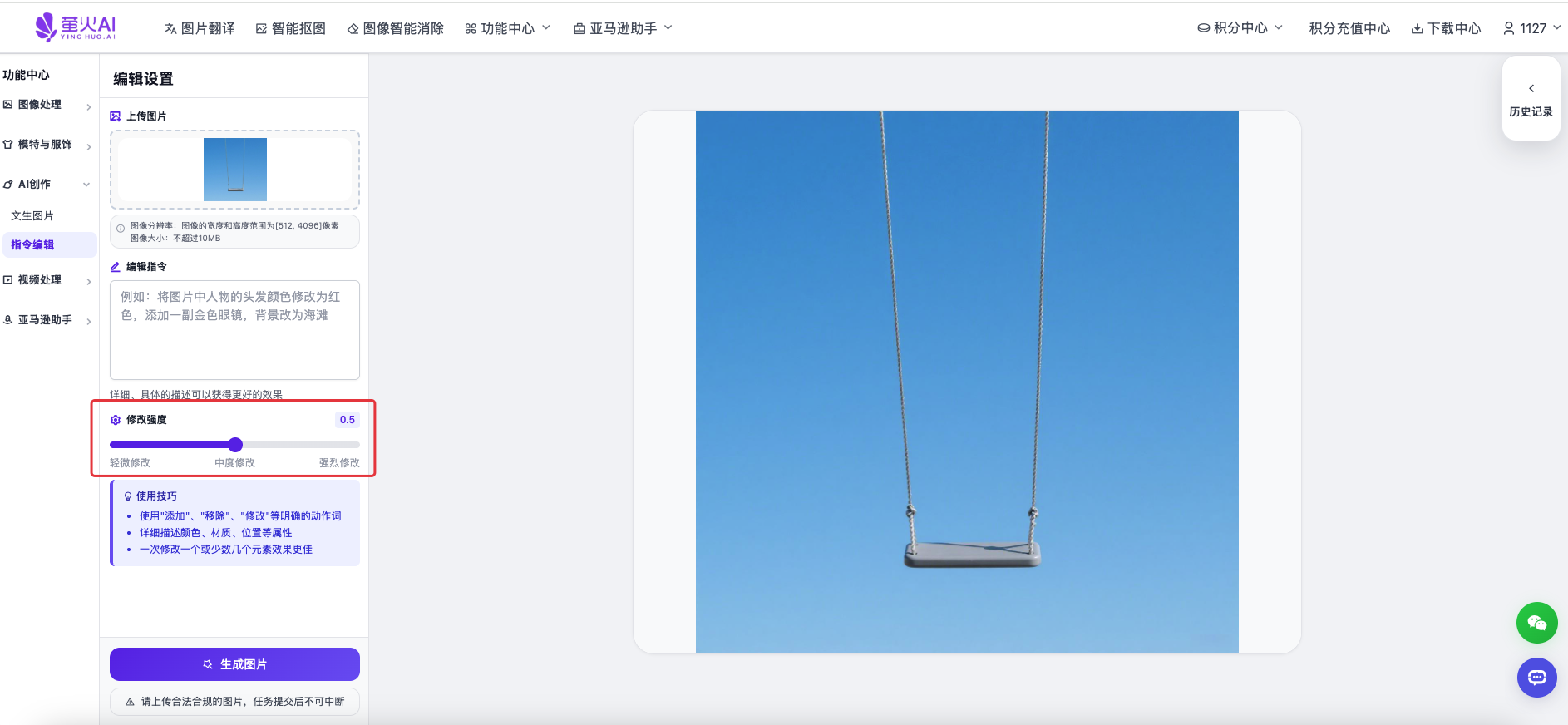
Task: Click the YingHuo AI logo
Action: pyautogui.click(x=76, y=27)
